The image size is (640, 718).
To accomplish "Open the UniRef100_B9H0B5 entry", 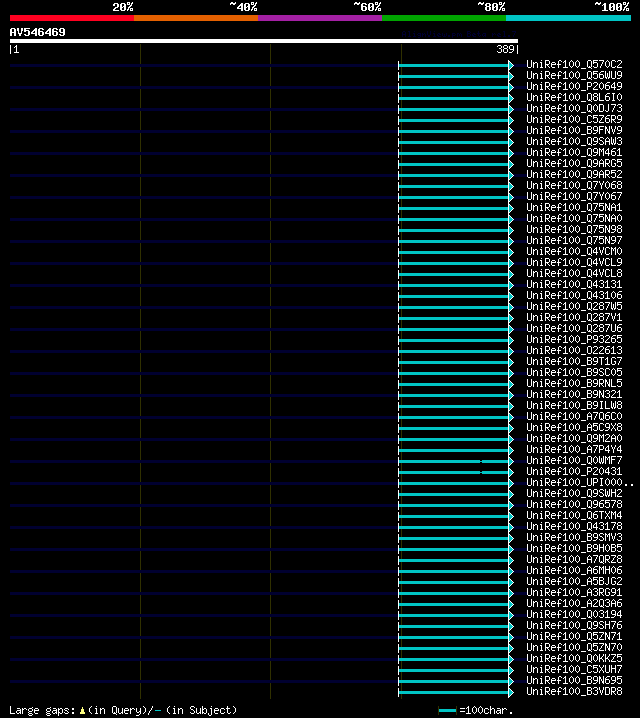I will tap(574, 548).
